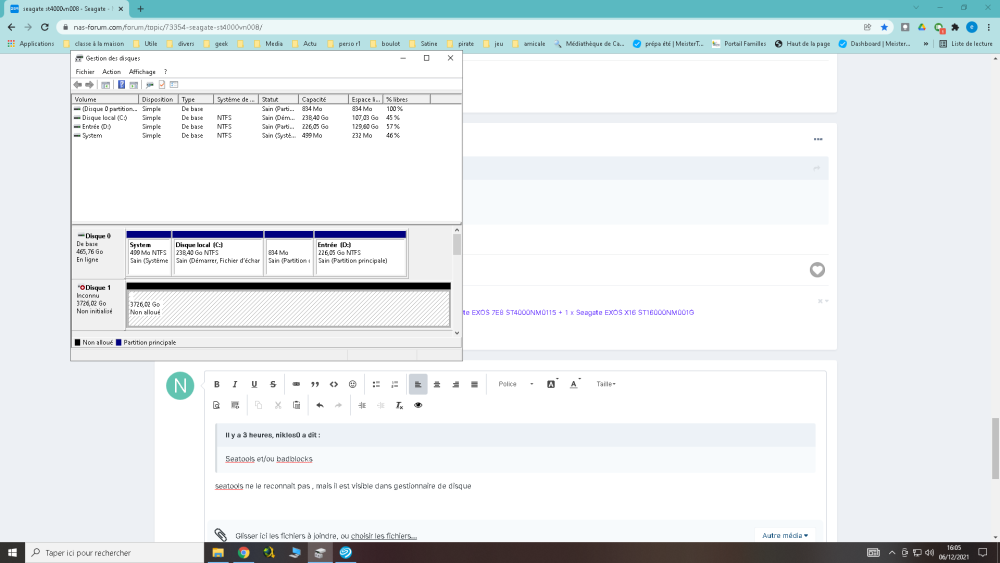
Task: Open the text background color picker
Action: (x=552, y=384)
